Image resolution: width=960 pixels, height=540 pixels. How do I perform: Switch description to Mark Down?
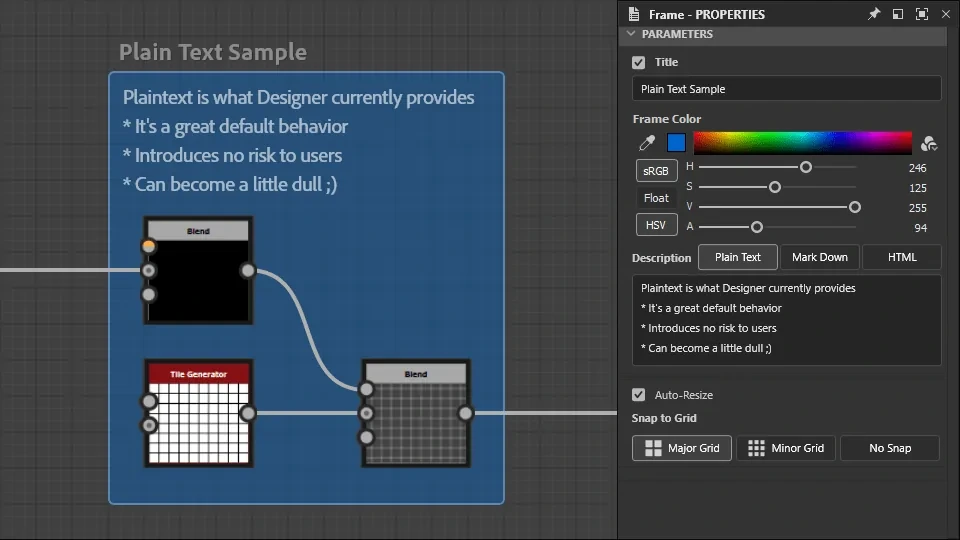point(820,257)
